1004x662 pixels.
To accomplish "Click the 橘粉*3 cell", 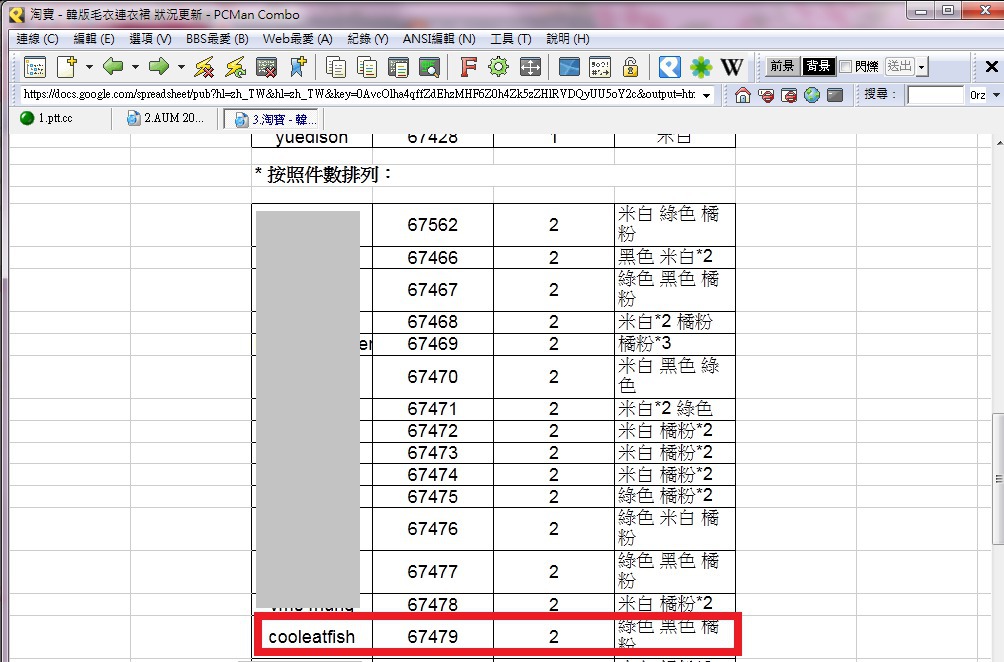I will tap(675, 344).
